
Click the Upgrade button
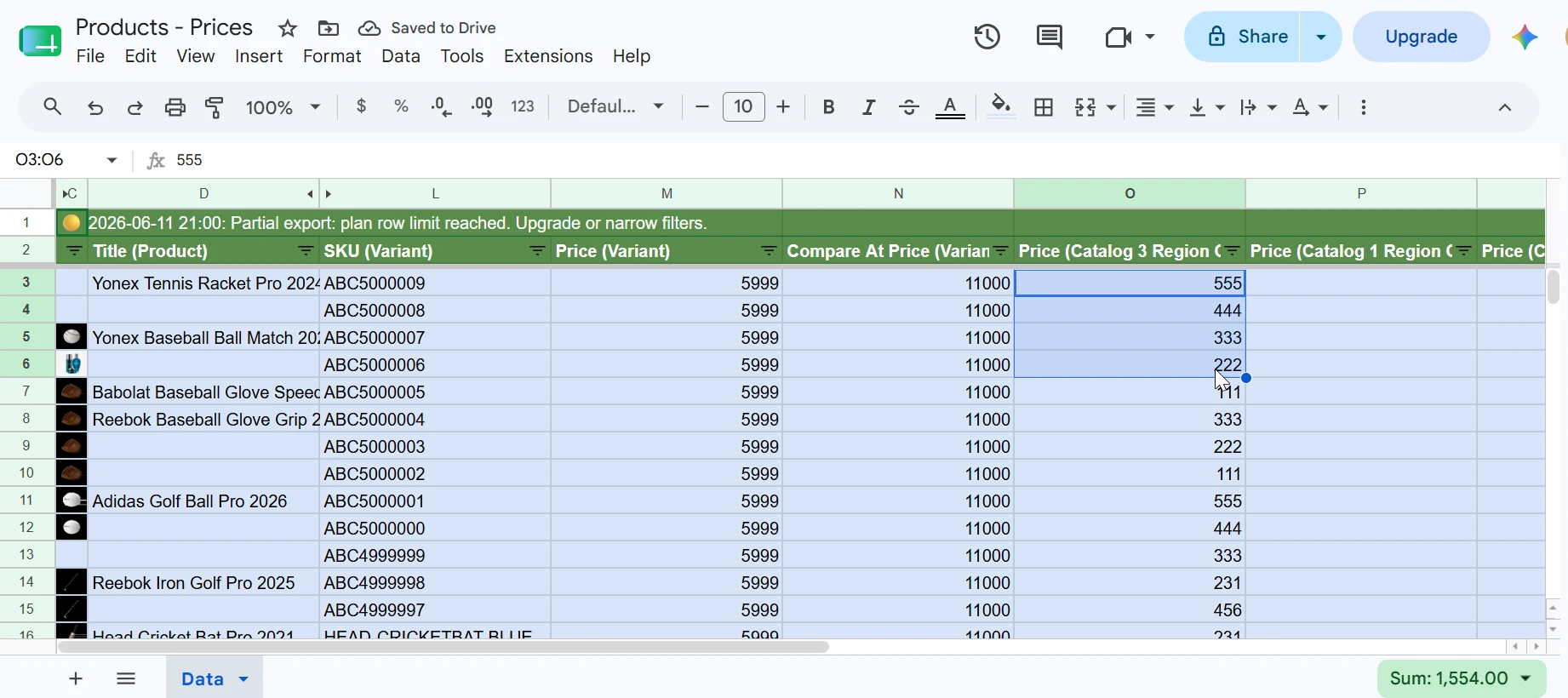(x=1422, y=37)
